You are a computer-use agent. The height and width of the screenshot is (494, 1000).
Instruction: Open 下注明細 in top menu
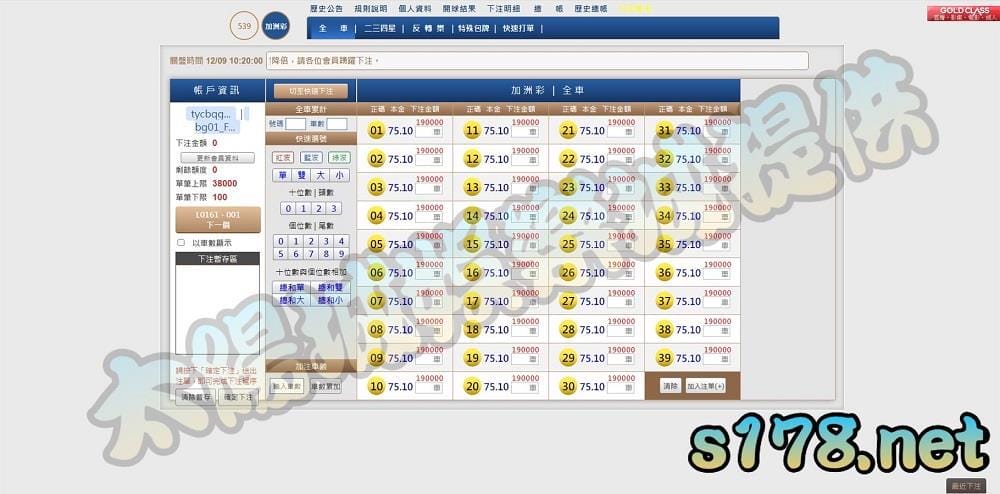(x=503, y=9)
